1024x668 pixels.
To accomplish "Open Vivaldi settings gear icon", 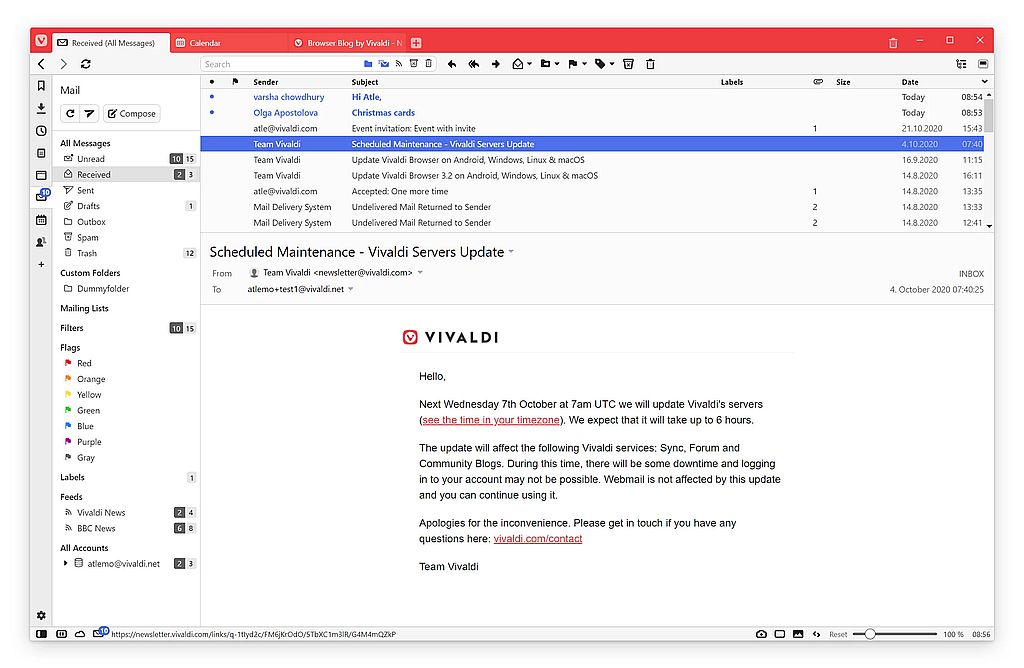I will [x=41, y=615].
